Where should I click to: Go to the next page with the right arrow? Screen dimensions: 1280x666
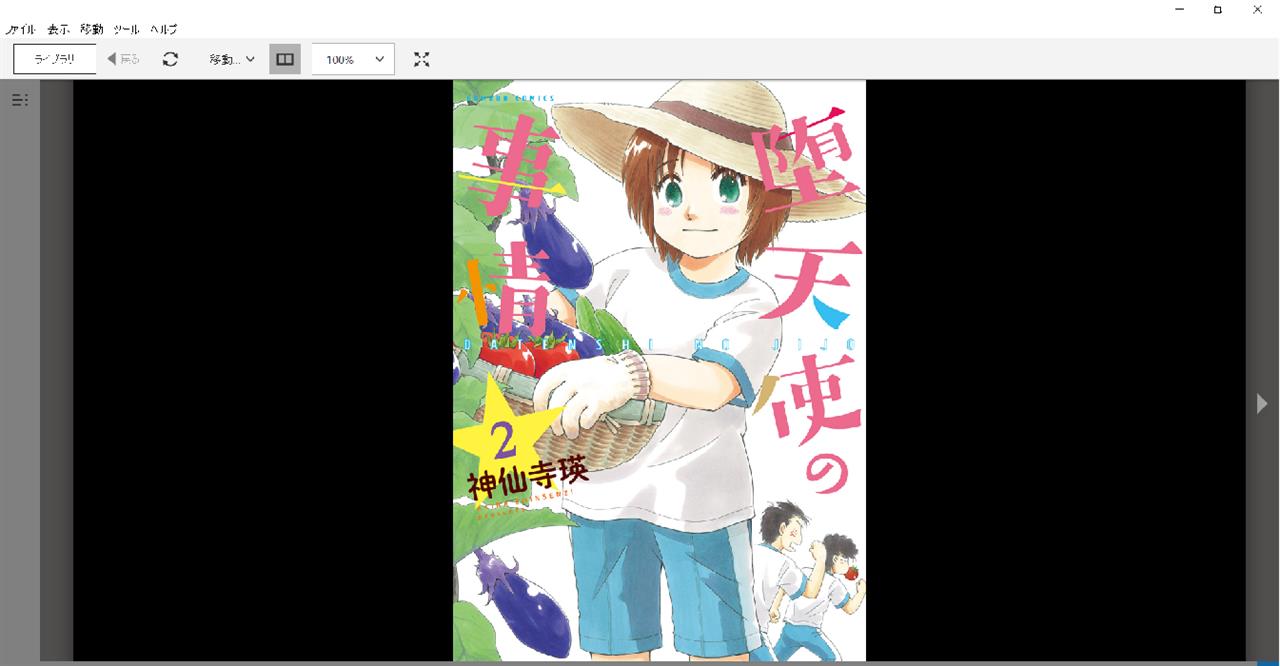click(1262, 403)
